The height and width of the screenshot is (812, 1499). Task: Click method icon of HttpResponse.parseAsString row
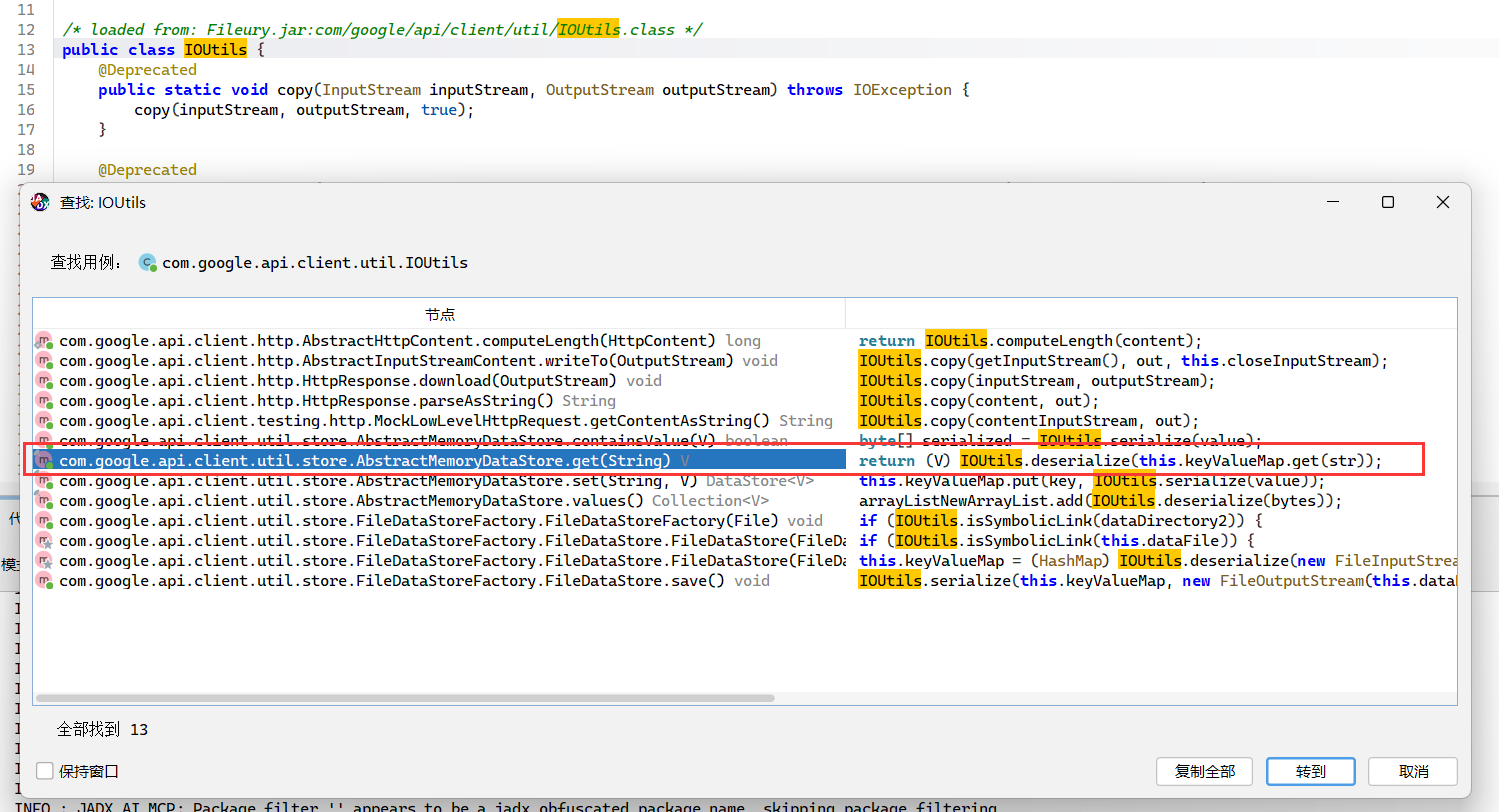[x=44, y=401]
